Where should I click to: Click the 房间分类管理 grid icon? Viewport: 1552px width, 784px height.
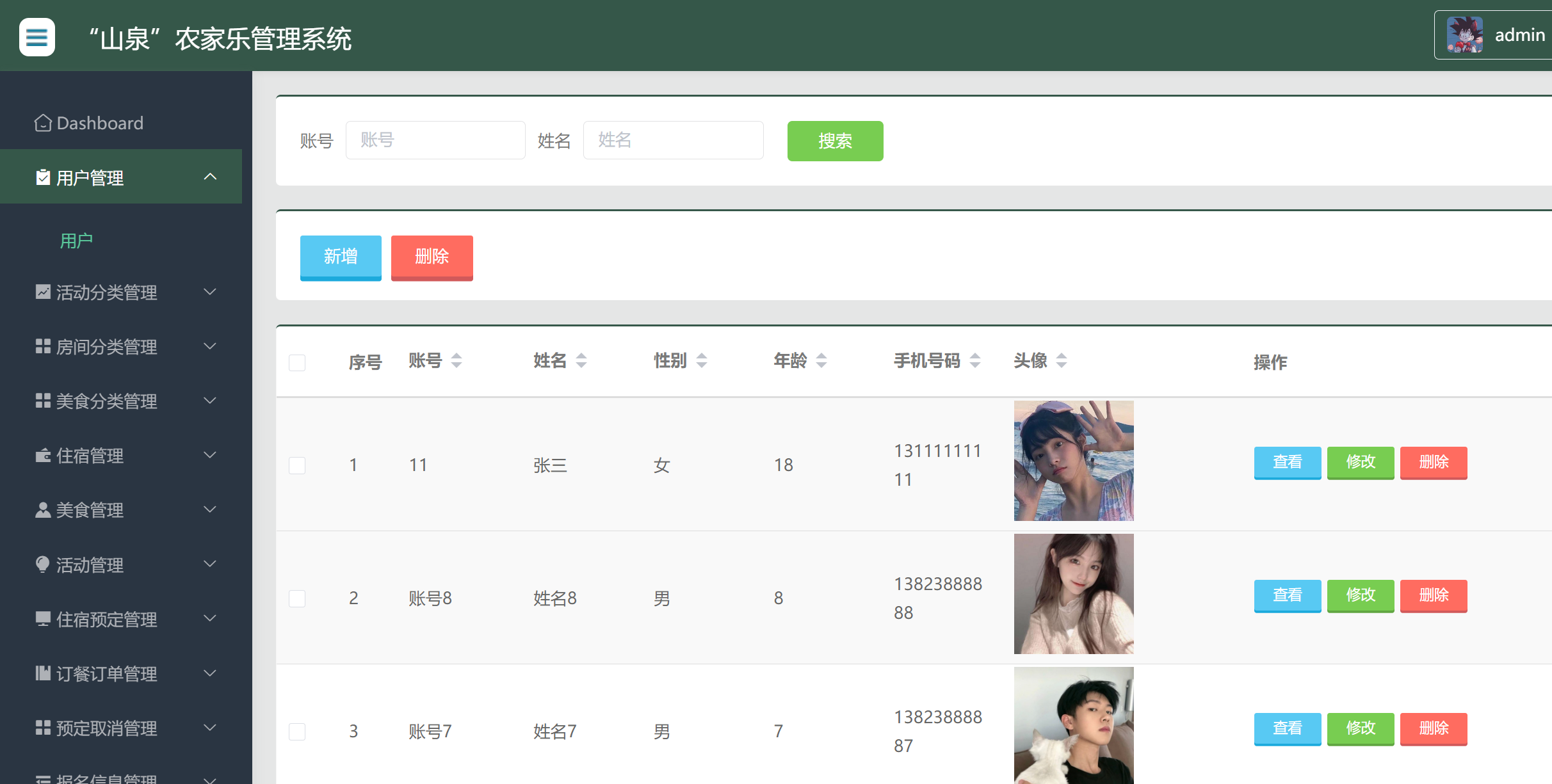42,346
